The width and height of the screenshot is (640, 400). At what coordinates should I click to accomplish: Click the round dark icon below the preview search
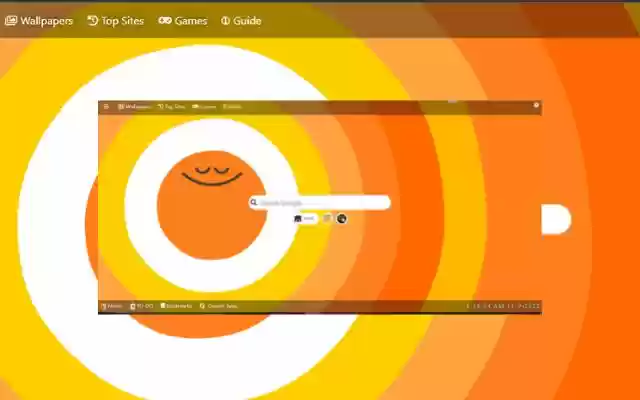[341, 219]
